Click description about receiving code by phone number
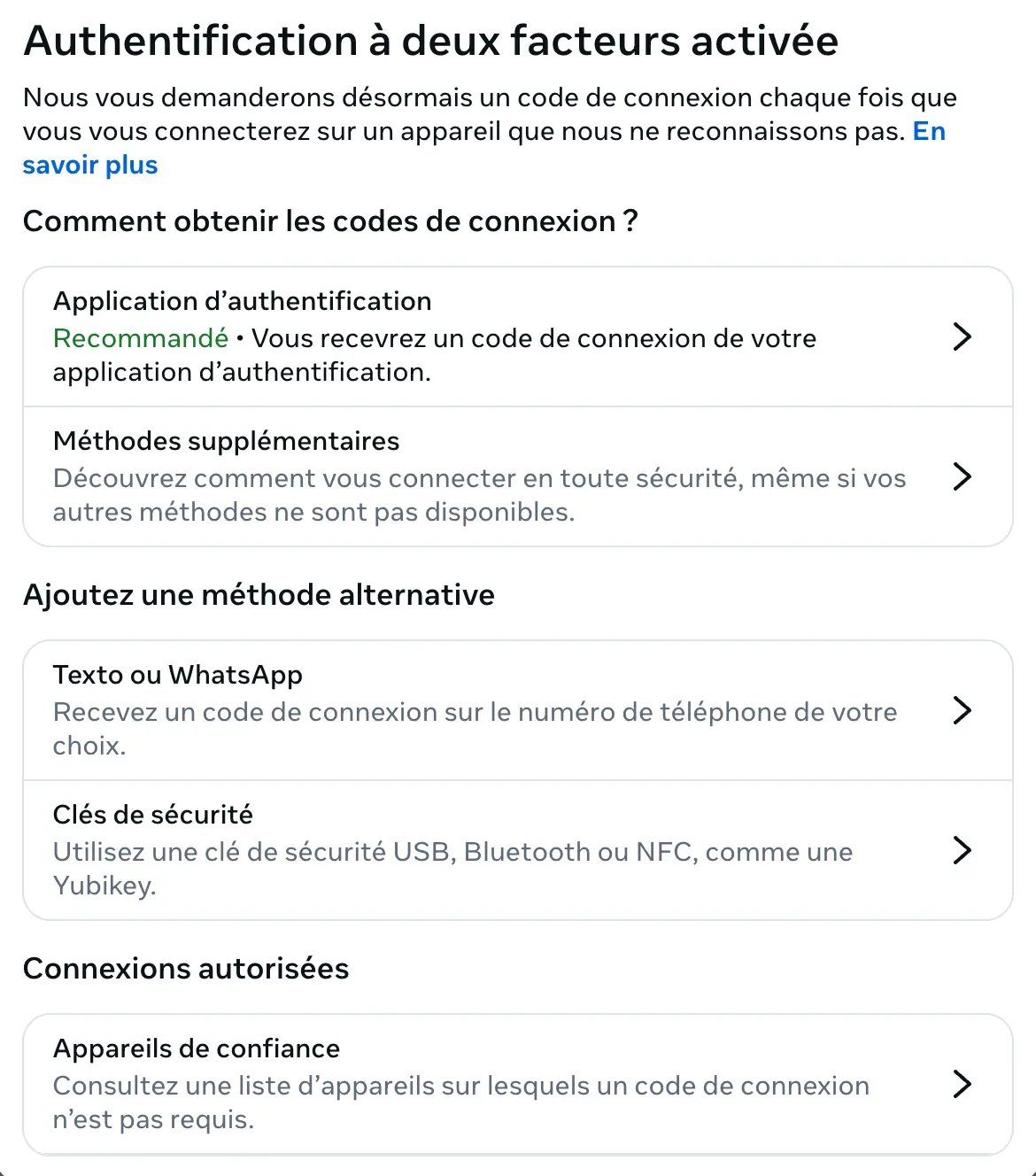The width and height of the screenshot is (1036, 1176). [x=475, y=728]
